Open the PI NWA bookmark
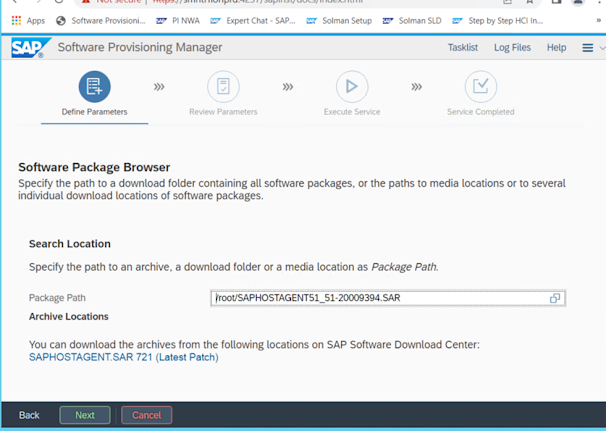Viewport: 606px width, 431px height. [178, 20]
